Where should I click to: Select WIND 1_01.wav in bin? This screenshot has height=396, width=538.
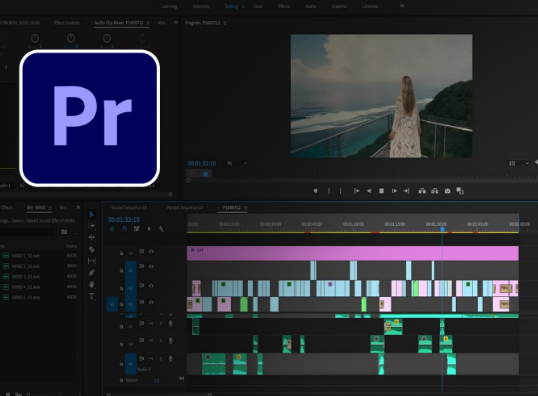pos(26,256)
